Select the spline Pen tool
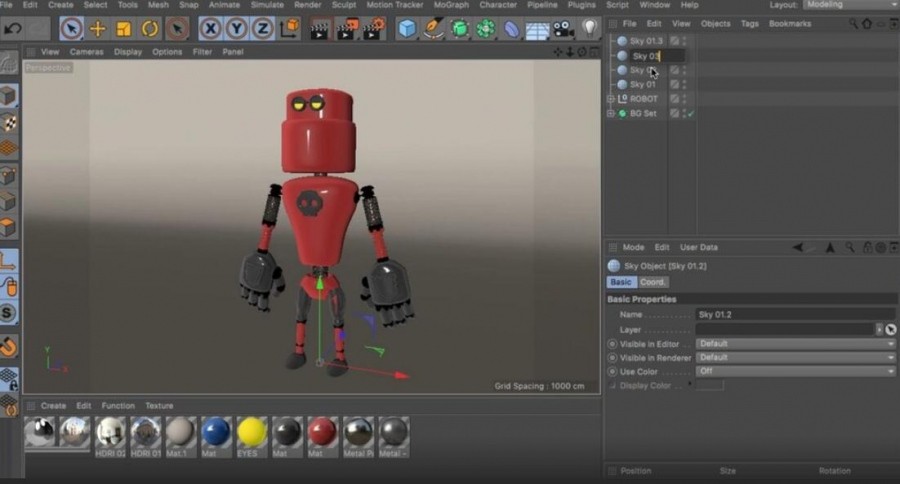 (x=433, y=29)
